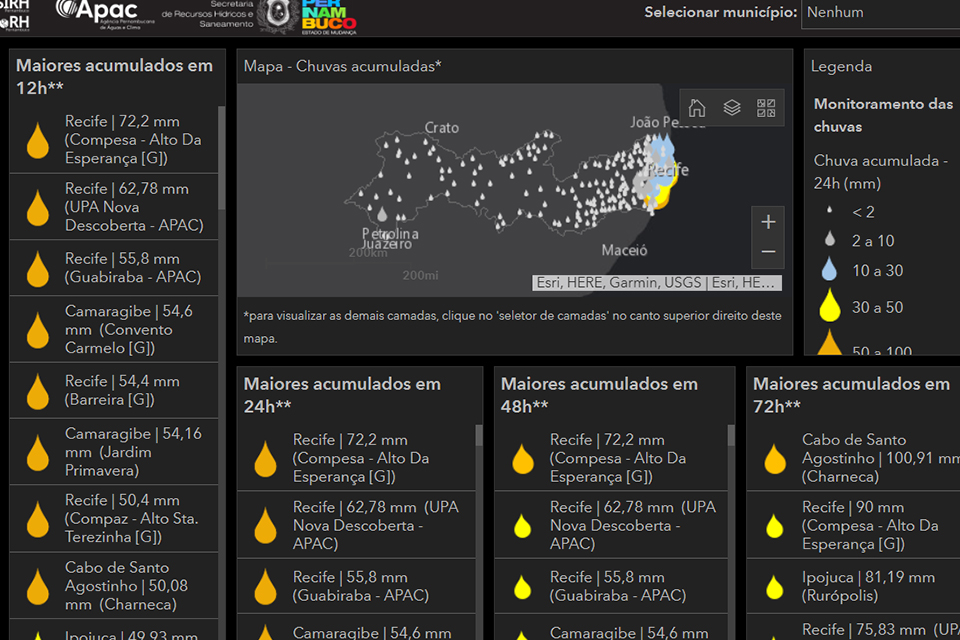Select Recife 55,8 mm Guabiraba in 48h list
Image resolution: width=960 pixels, height=640 pixels.
tap(611, 586)
